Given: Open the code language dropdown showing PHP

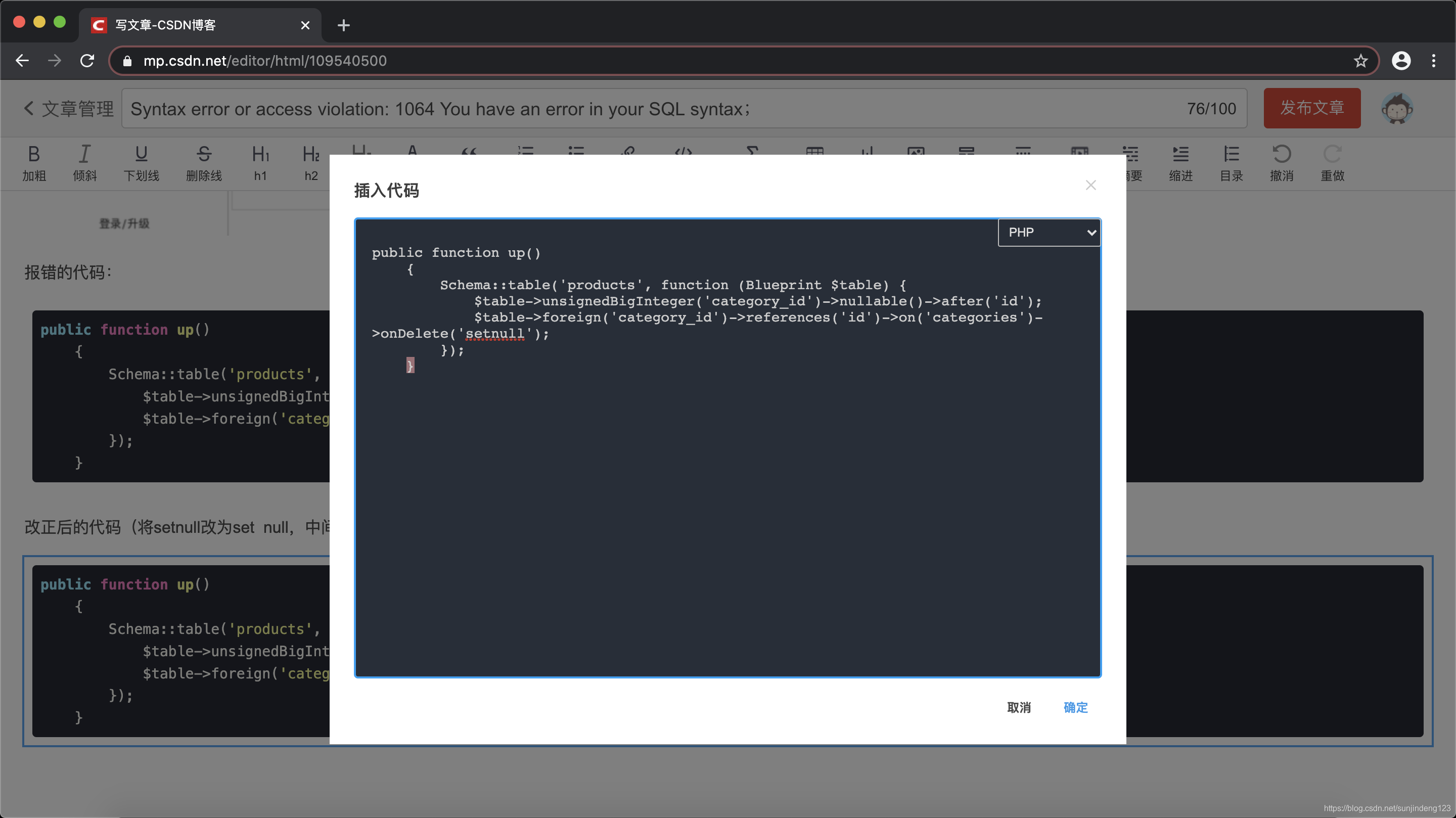Looking at the screenshot, I should pos(1049,233).
